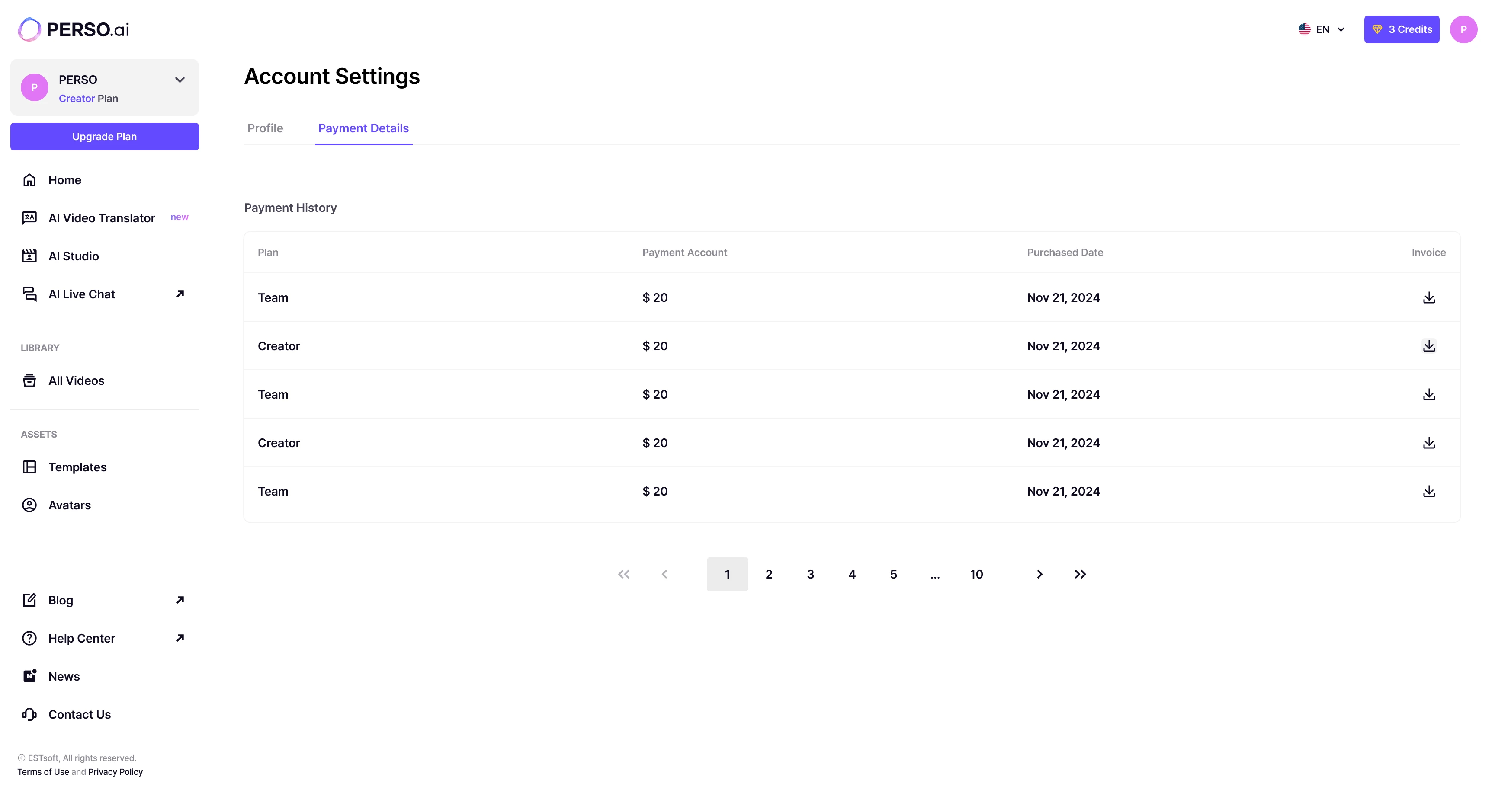Click the external arrow next to Blog

pyautogui.click(x=180, y=600)
